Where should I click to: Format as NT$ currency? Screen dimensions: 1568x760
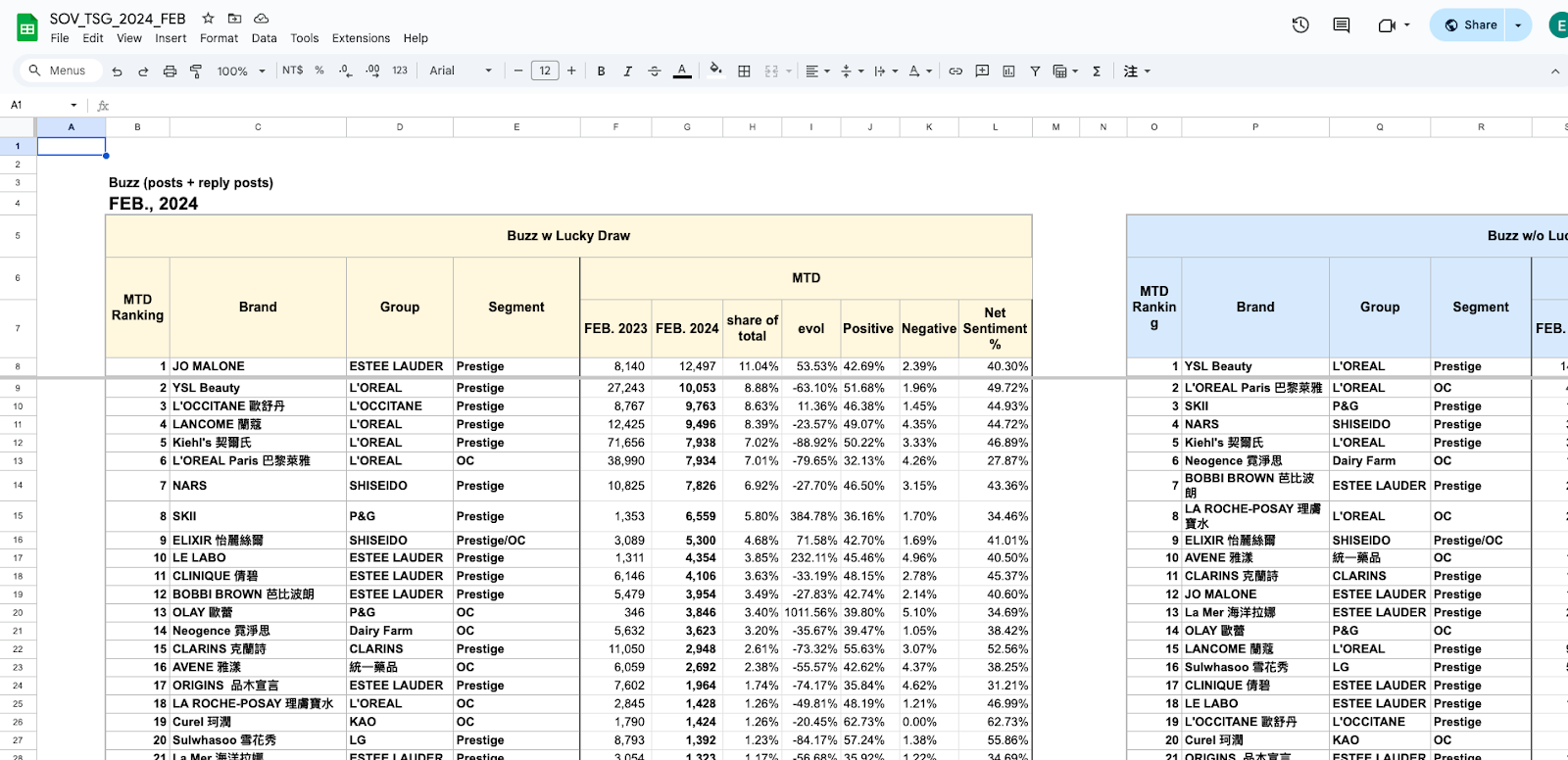click(292, 71)
